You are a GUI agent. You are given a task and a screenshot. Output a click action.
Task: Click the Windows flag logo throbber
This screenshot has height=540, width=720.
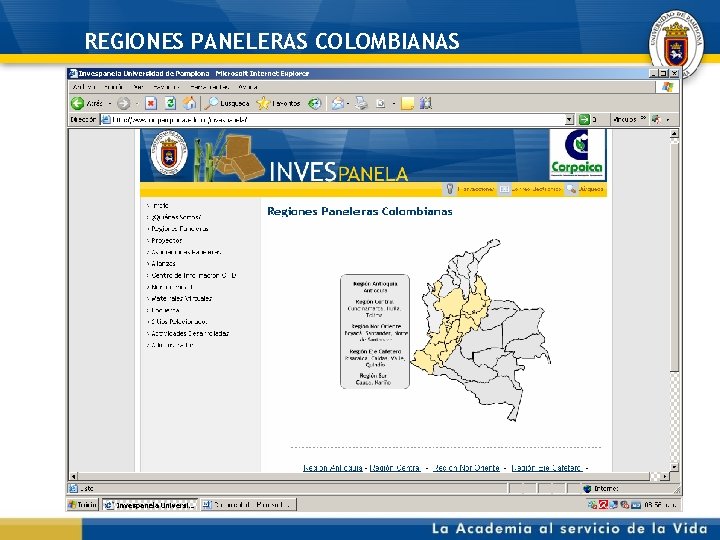pos(667,87)
